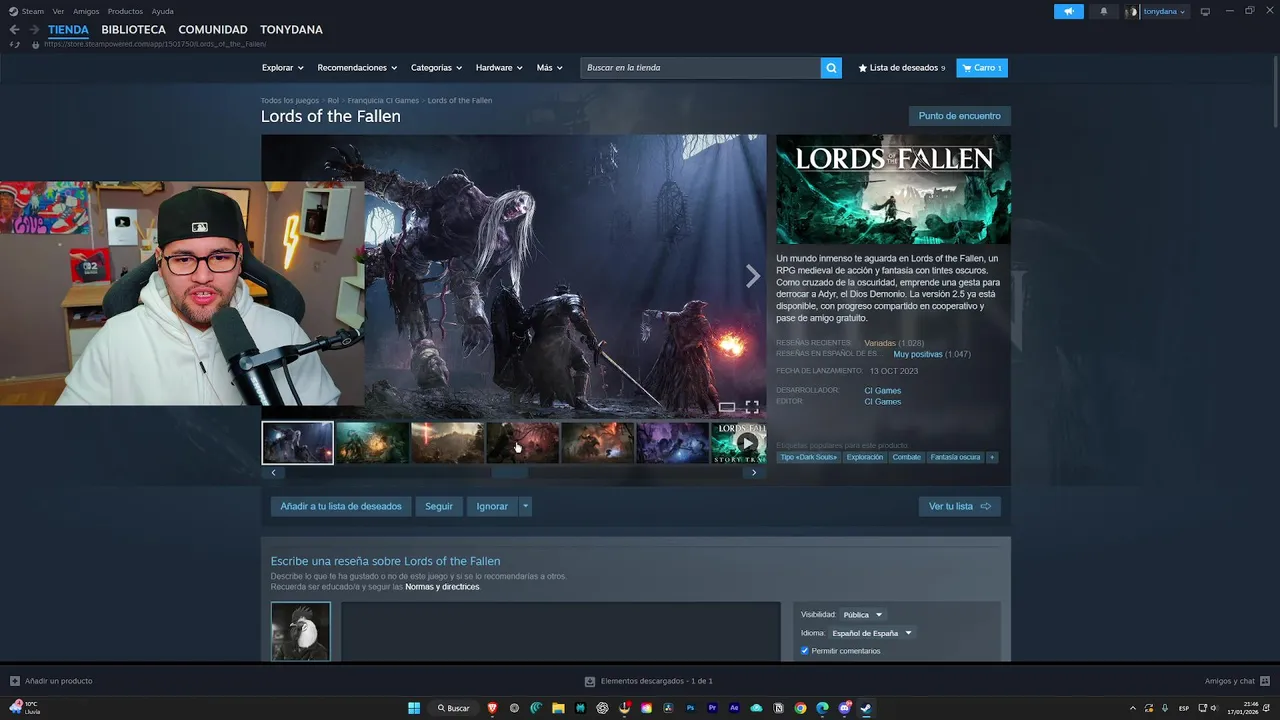Open Punto de encuentro hub

coord(959,116)
